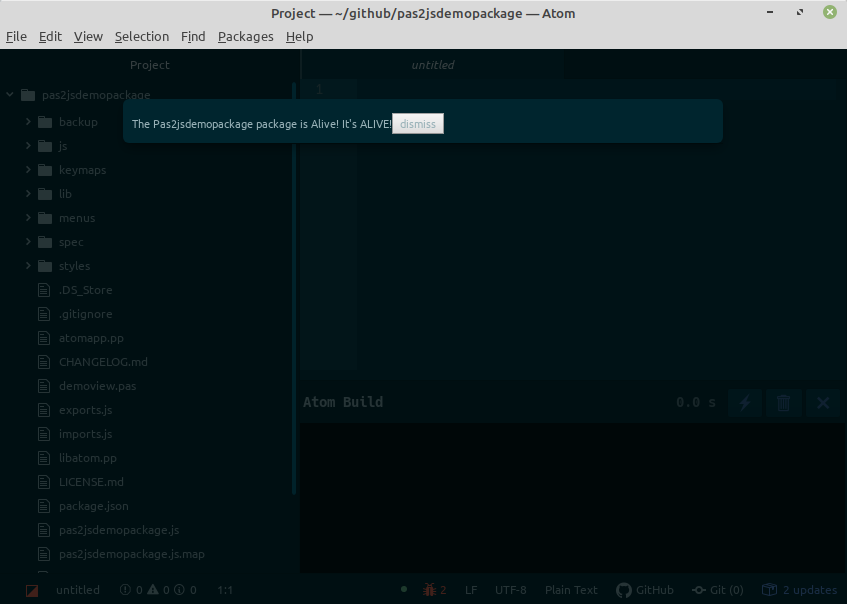Screen dimensions: 847x604
Task: Open the GitHub panel from status bar
Action: click(645, 590)
